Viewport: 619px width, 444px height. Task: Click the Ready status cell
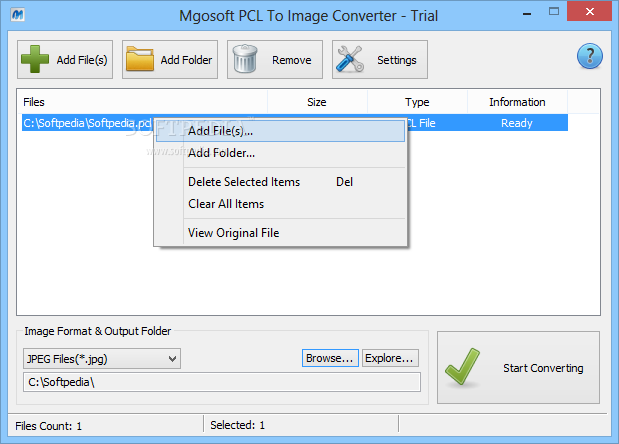click(517, 123)
